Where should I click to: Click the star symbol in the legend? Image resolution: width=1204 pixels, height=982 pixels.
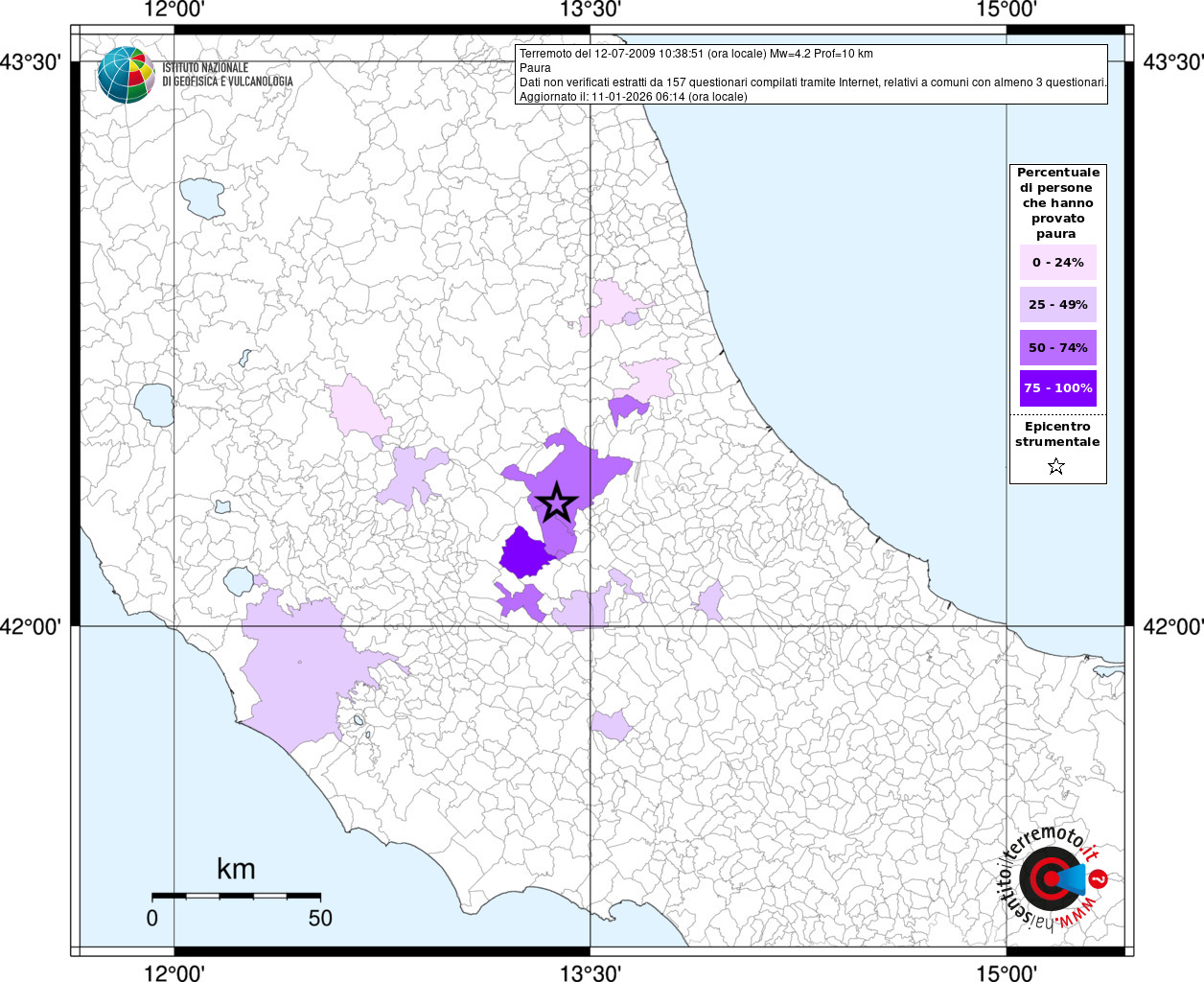point(1056,467)
